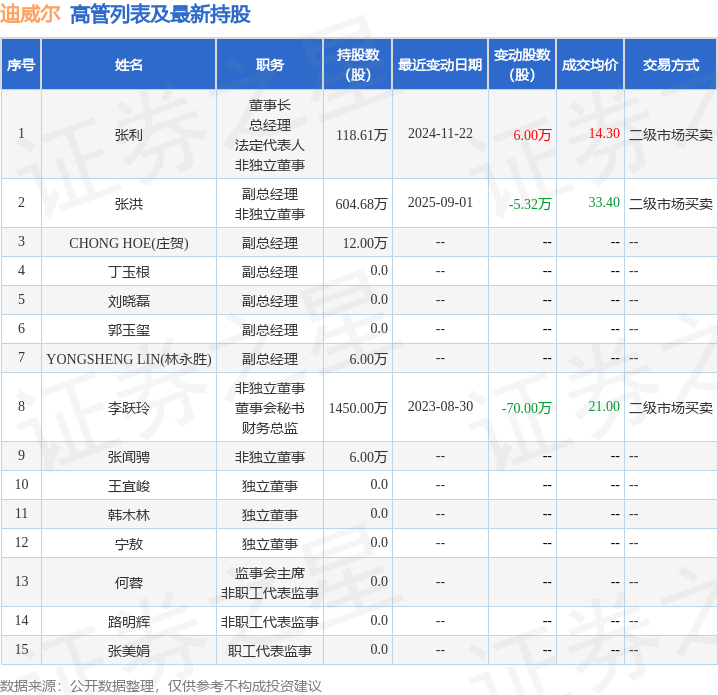This screenshot has width=718, height=695.
Task: Select the 职务 column header
Action: pyautogui.click(x=270, y=65)
